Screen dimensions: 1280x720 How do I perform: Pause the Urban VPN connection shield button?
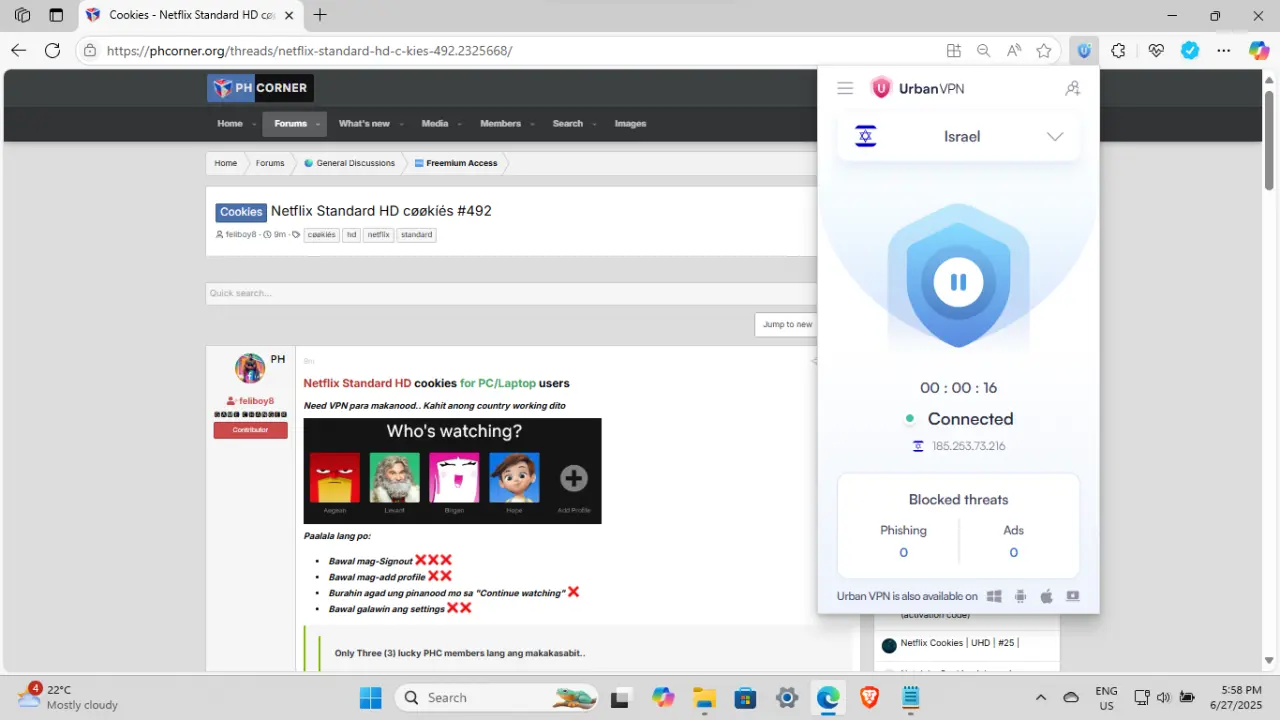[x=958, y=282]
